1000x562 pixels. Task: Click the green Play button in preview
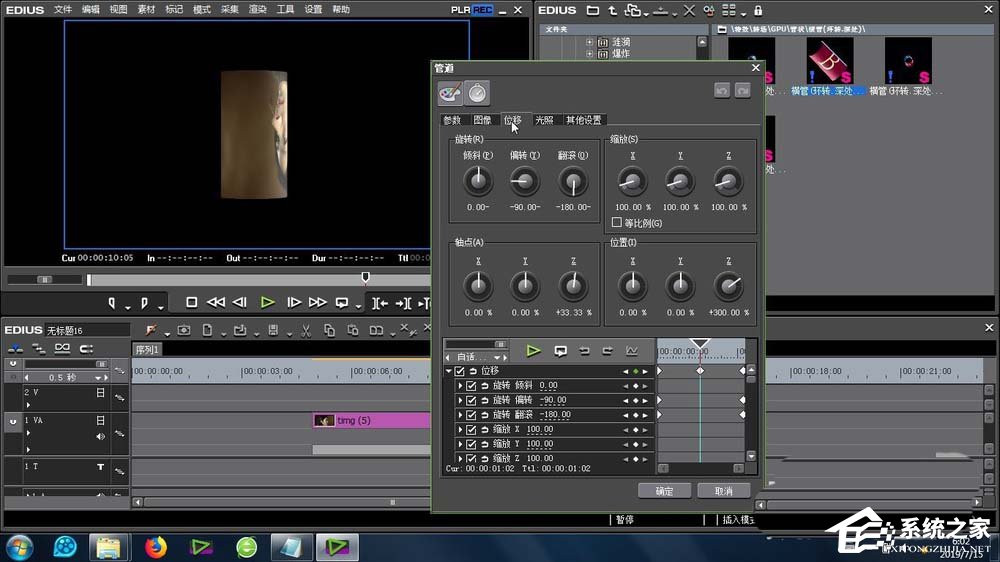coord(267,302)
